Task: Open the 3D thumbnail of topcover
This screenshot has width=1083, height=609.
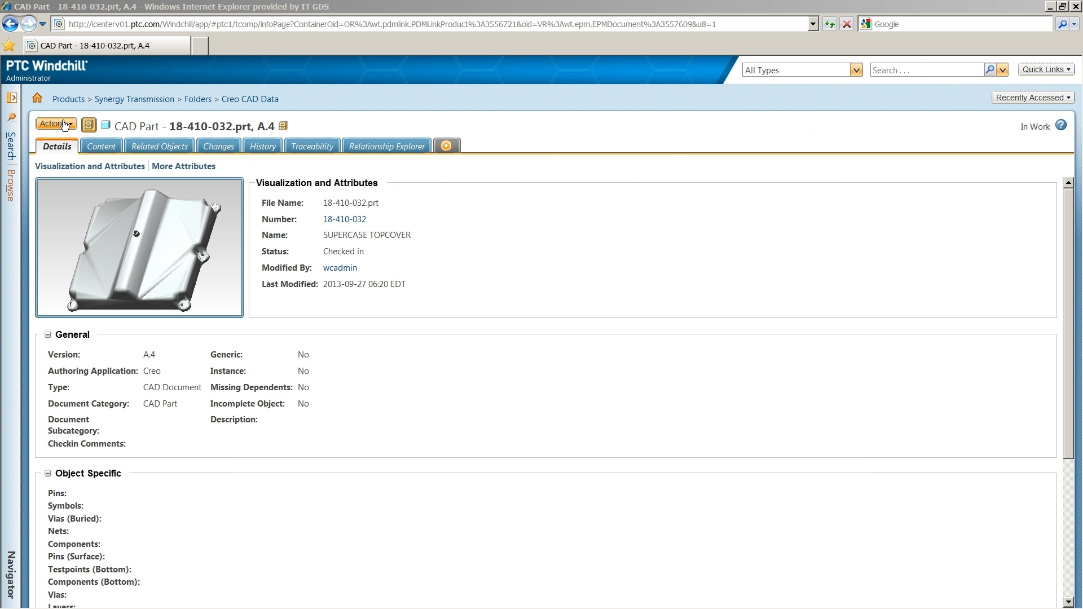Action: pyautogui.click(x=140, y=247)
